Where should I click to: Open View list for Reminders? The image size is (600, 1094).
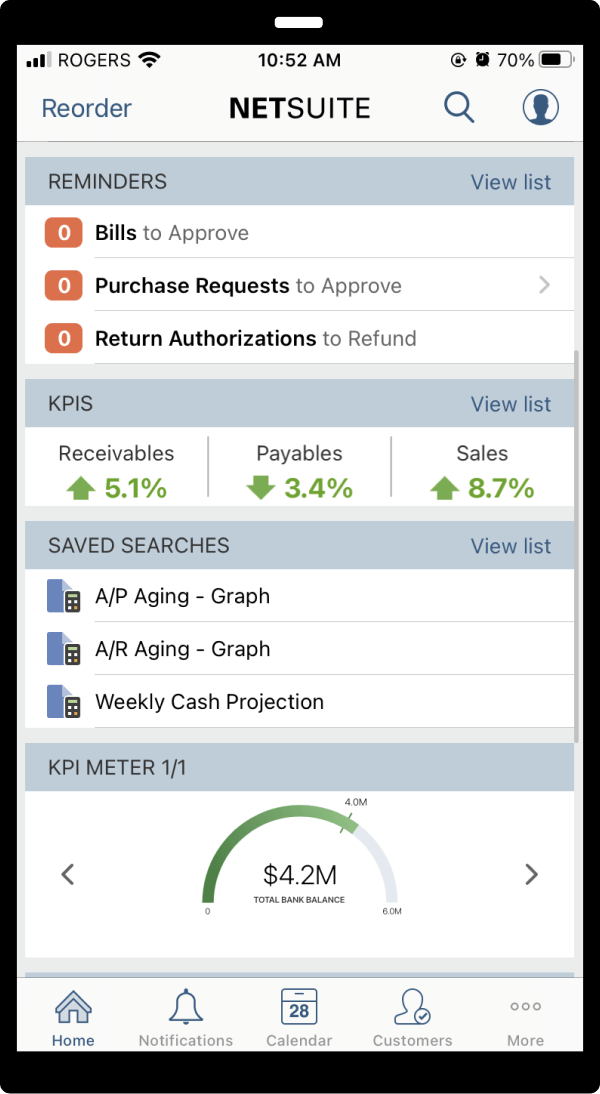[x=511, y=182]
